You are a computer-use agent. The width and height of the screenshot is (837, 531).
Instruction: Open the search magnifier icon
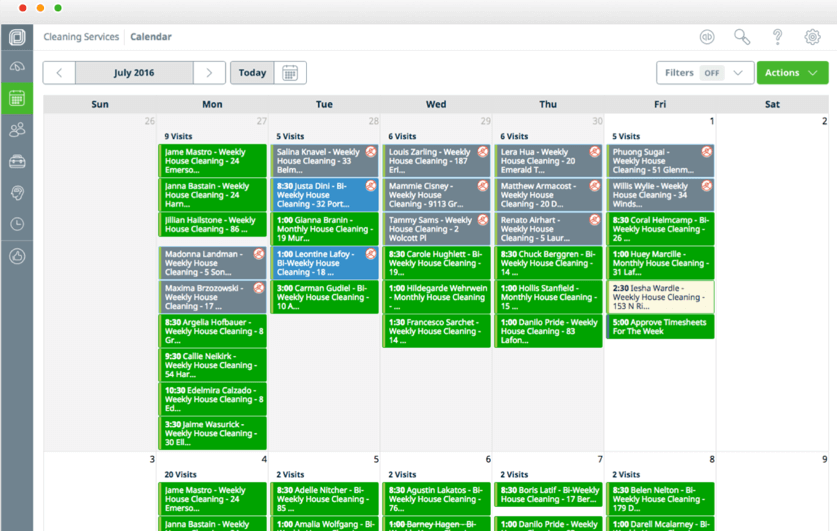point(742,37)
